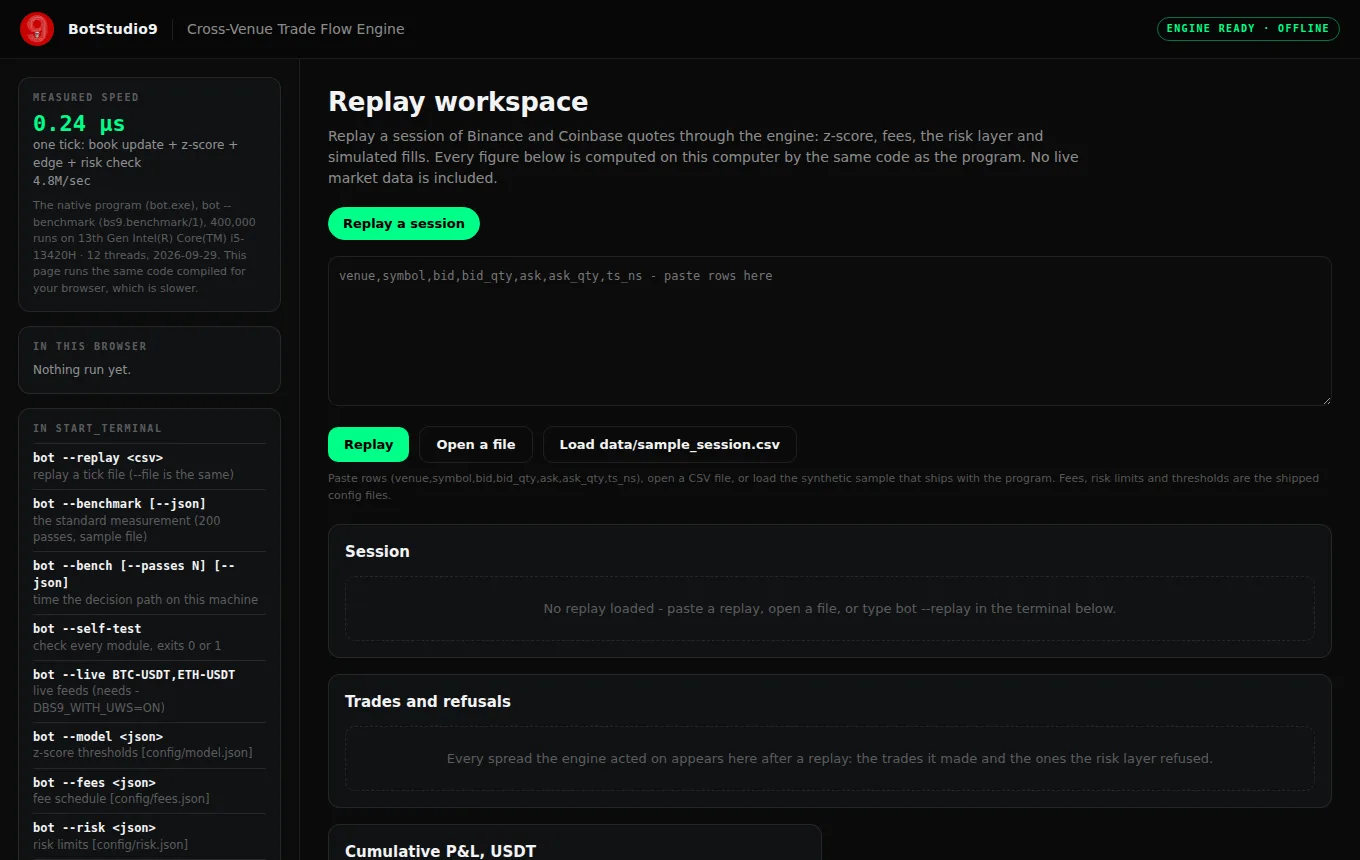1360x860 pixels.
Task: Click the Session panel heading
Action: [x=377, y=552]
